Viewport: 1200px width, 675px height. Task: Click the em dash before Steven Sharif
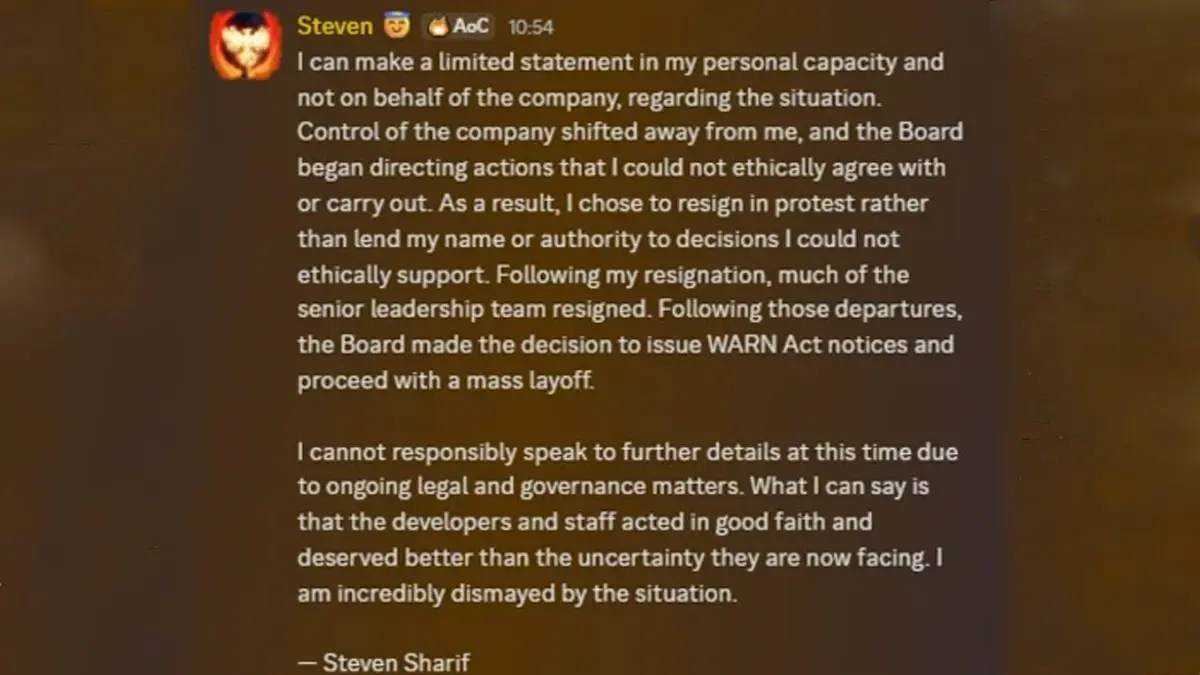point(307,661)
